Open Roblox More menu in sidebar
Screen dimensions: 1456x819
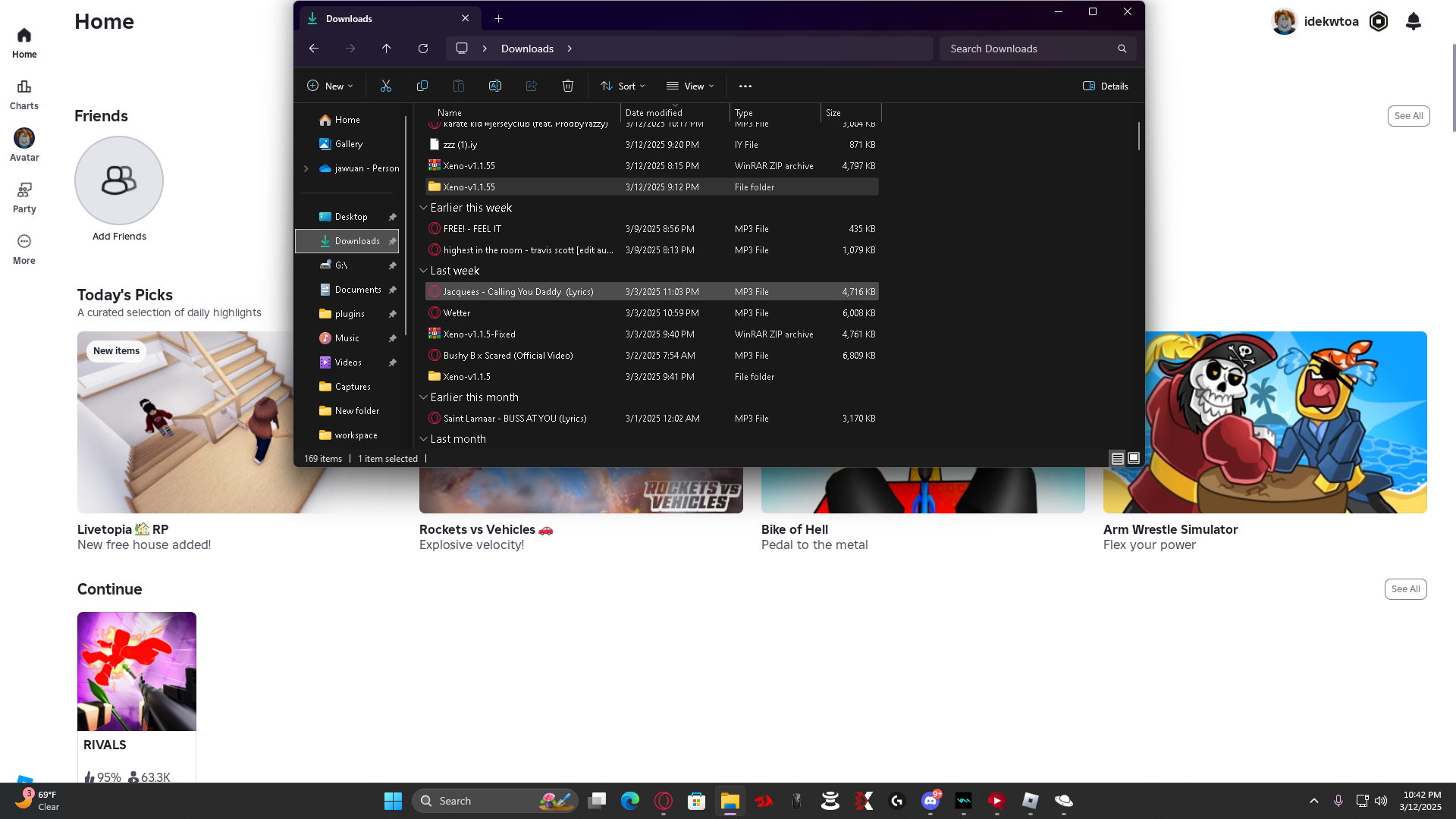(24, 249)
